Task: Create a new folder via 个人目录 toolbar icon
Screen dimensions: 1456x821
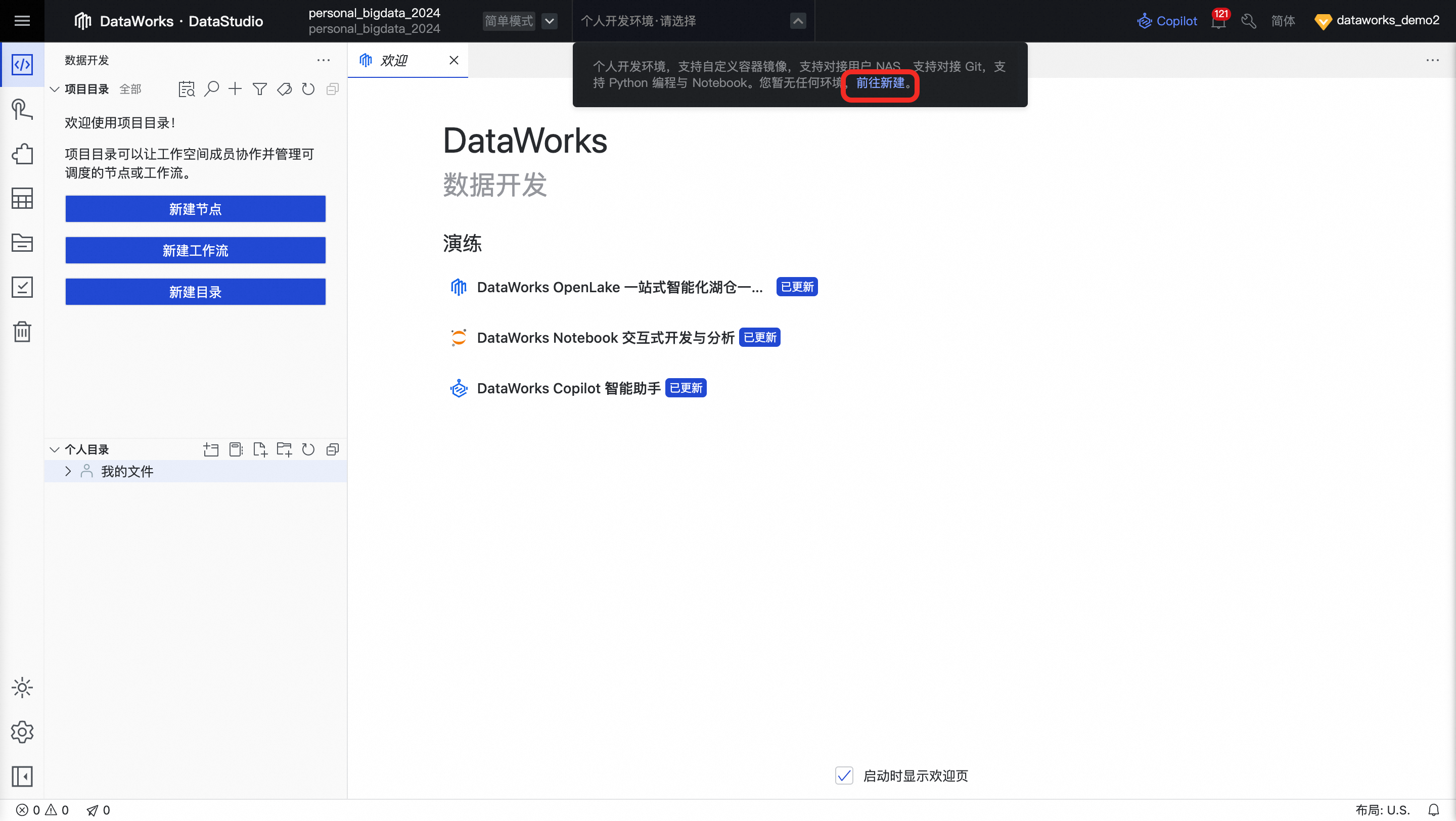Action: click(x=284, y=449)
